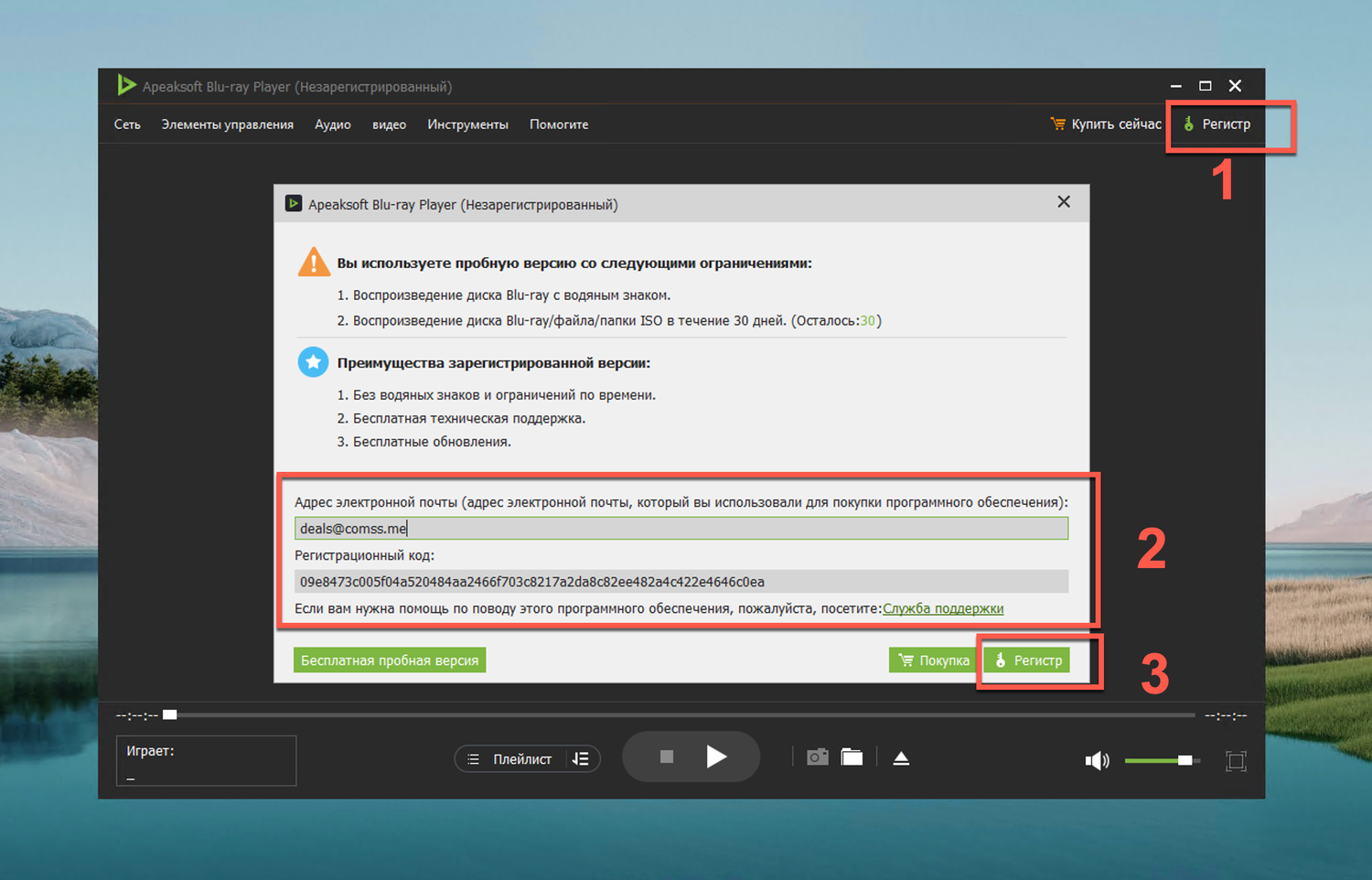Screen dimensions: 1372x880
Task: Close the main Blu-ray Player window
Action: click(1235, 86)
